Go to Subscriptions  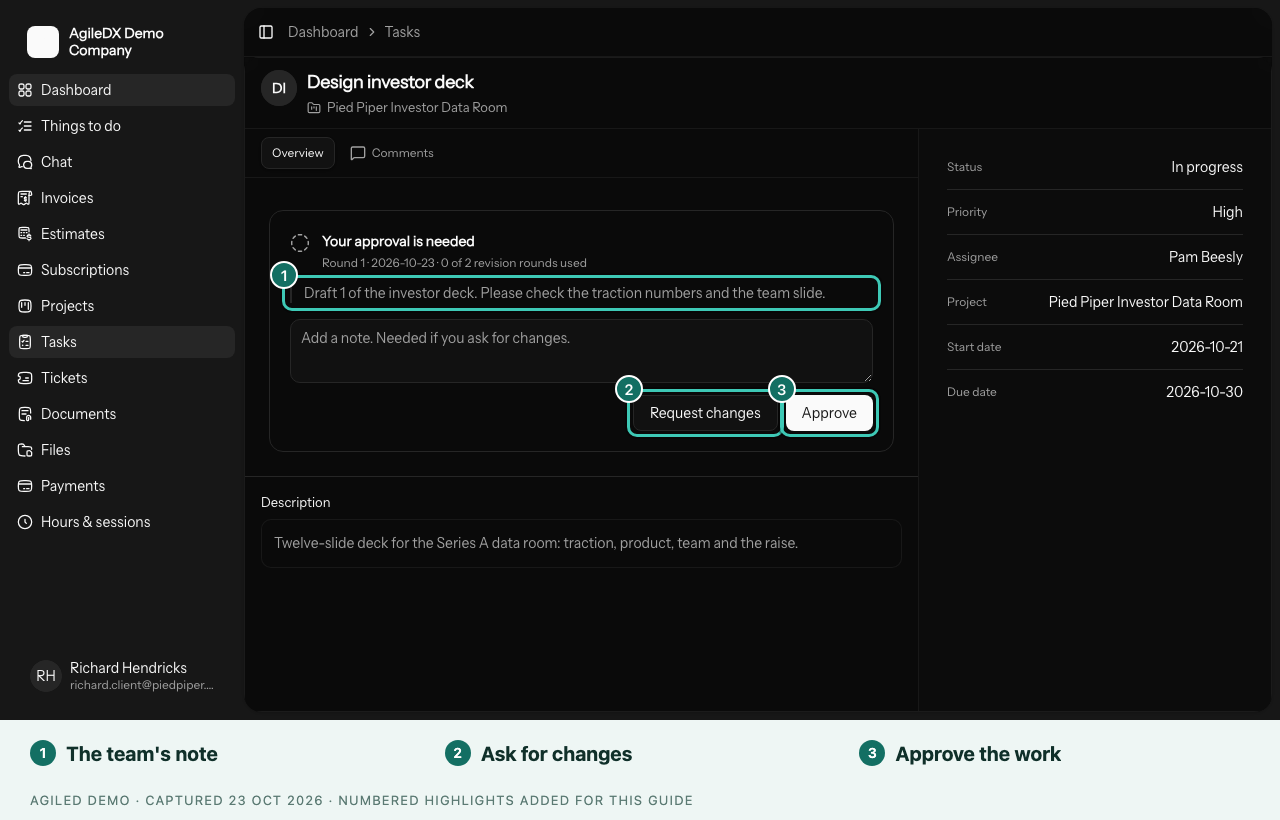[122, 270]
